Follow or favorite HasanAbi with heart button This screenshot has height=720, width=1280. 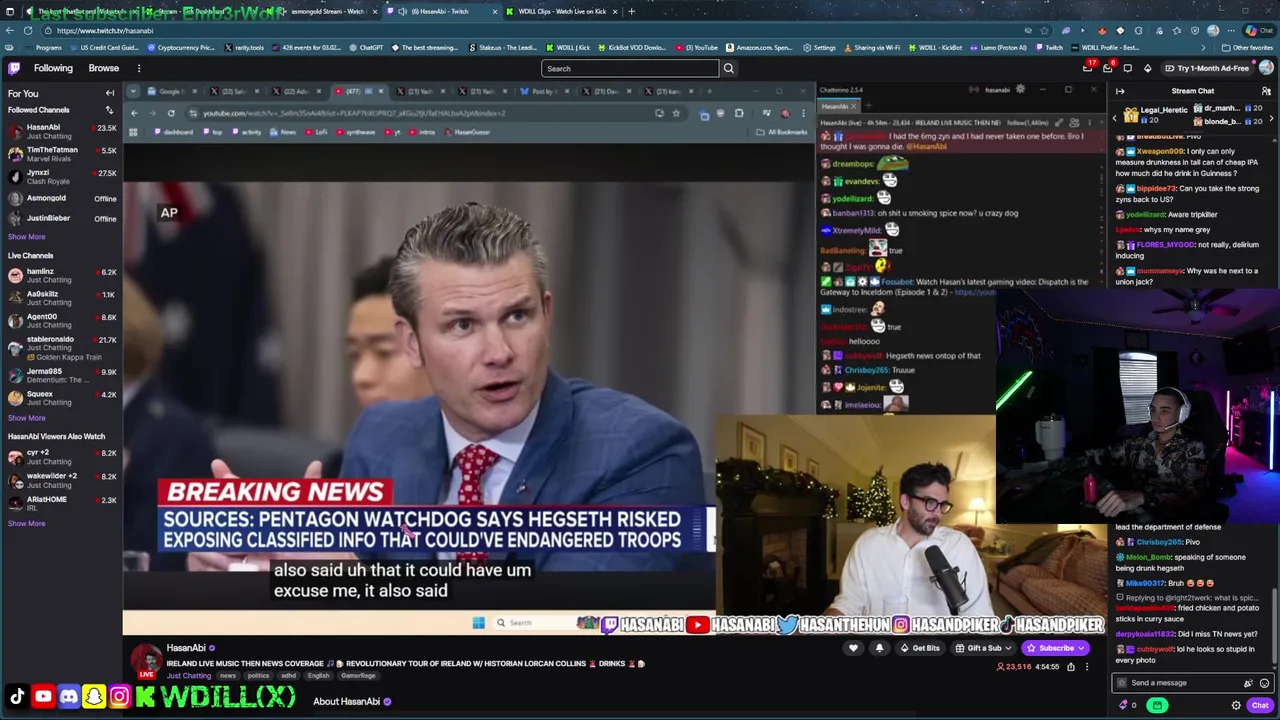(x=853, y=648)
